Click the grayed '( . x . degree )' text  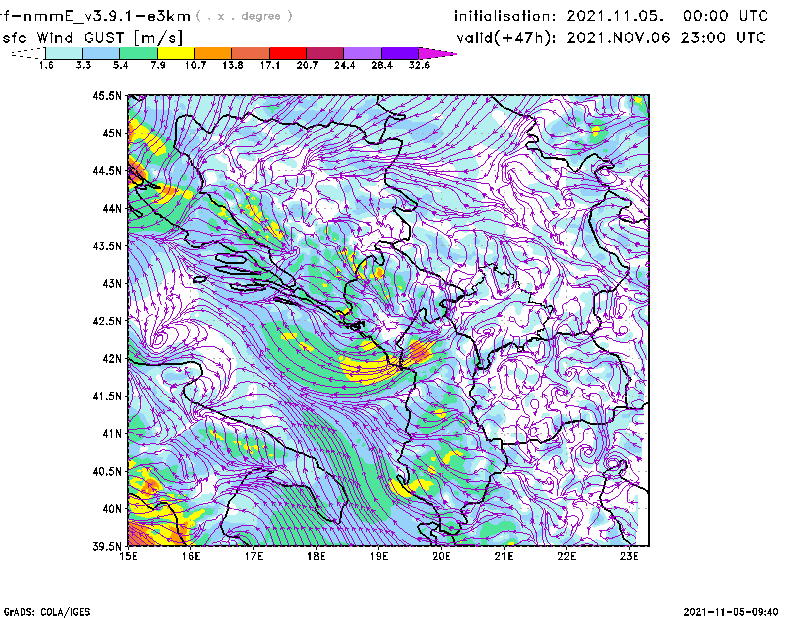(x=244, y=16)
